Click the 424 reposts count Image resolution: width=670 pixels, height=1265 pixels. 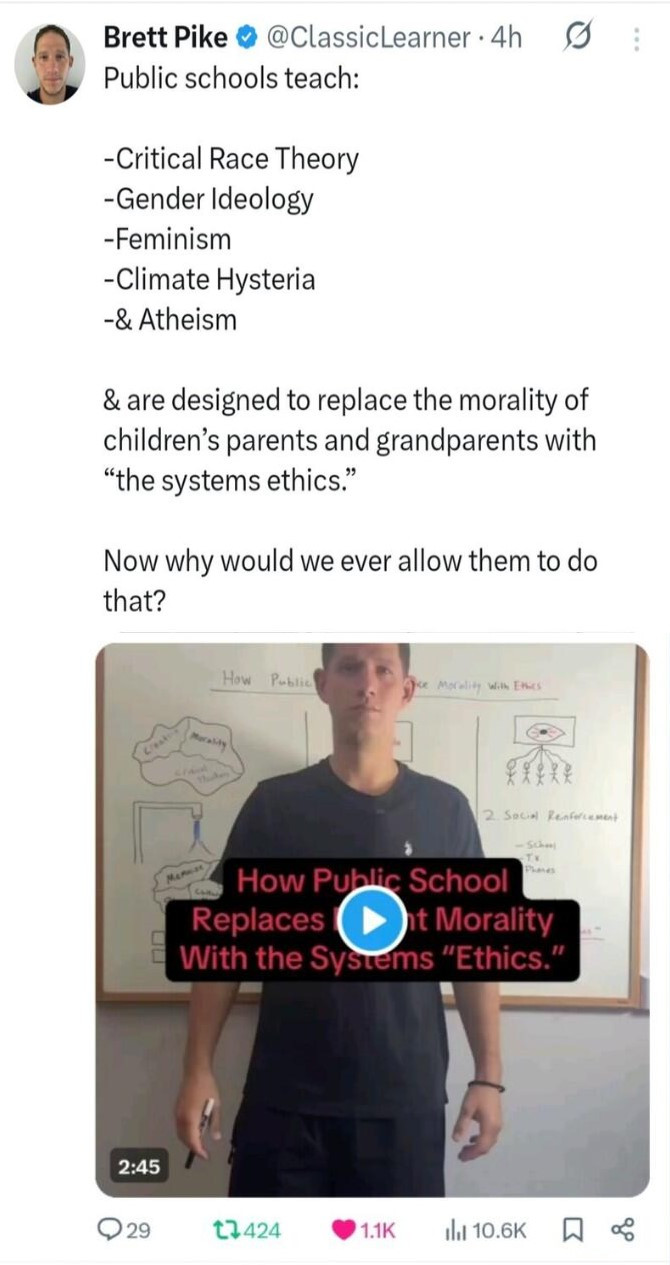point(263,1231)
